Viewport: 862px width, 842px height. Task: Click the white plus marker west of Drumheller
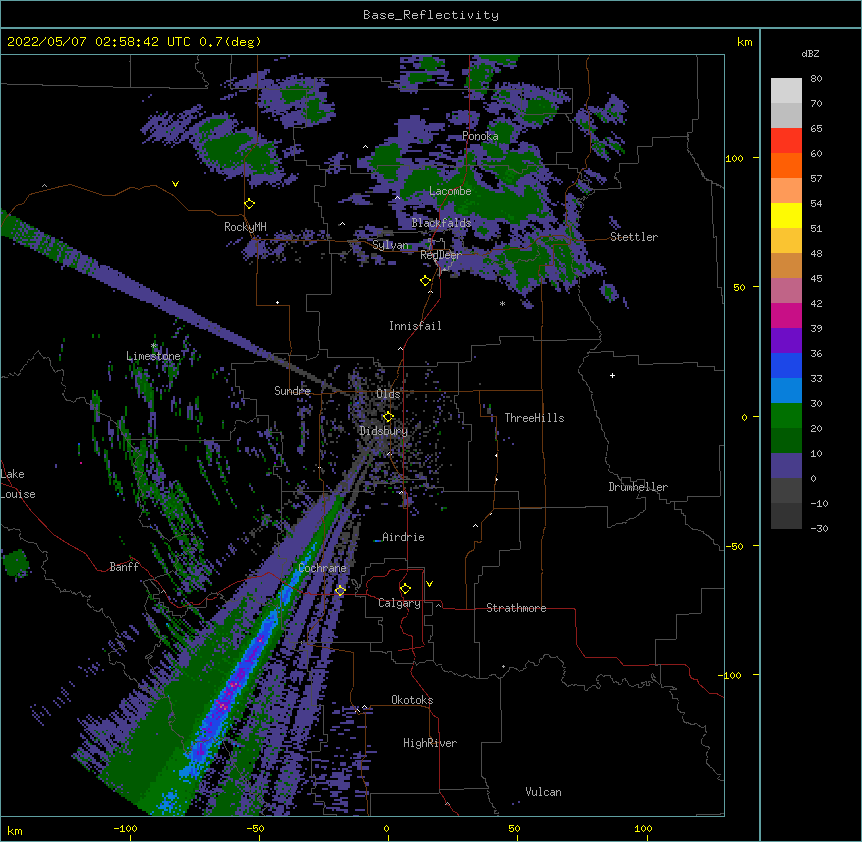coord(612,375)
